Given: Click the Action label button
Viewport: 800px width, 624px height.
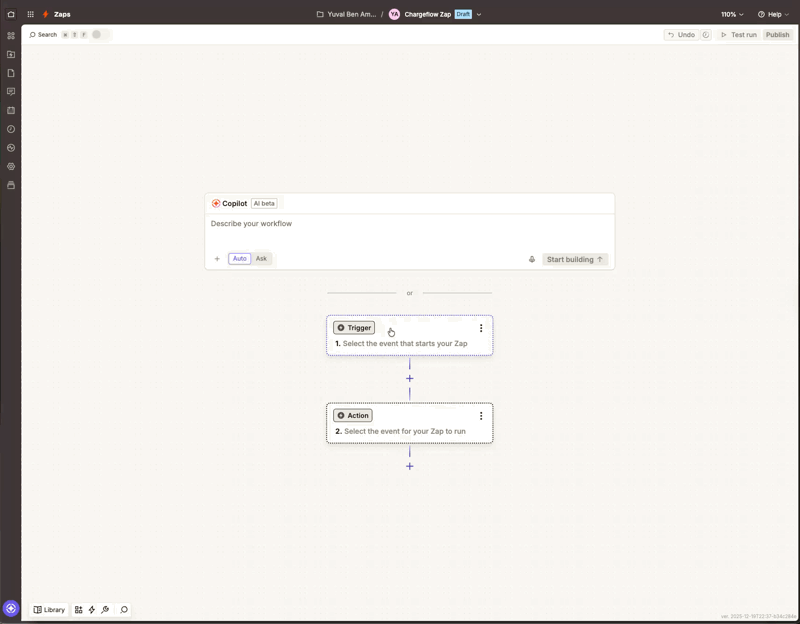Looking at the screenshot, I should (x=353, y=415).
